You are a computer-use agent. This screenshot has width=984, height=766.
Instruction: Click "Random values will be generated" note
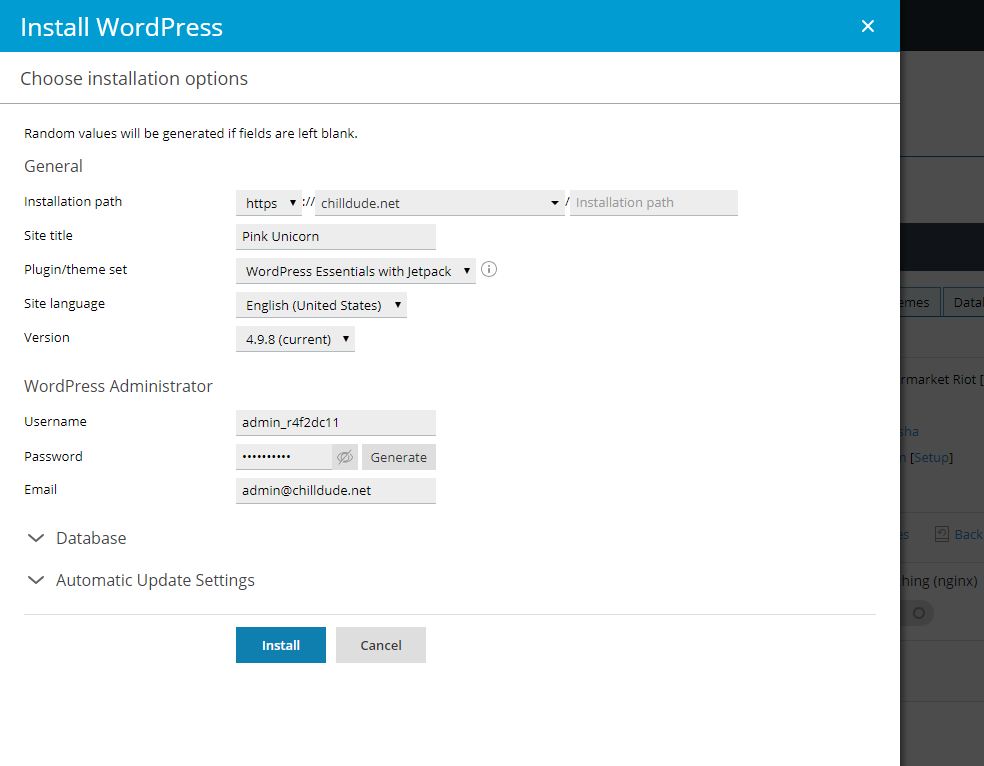(x=191, y=134)
